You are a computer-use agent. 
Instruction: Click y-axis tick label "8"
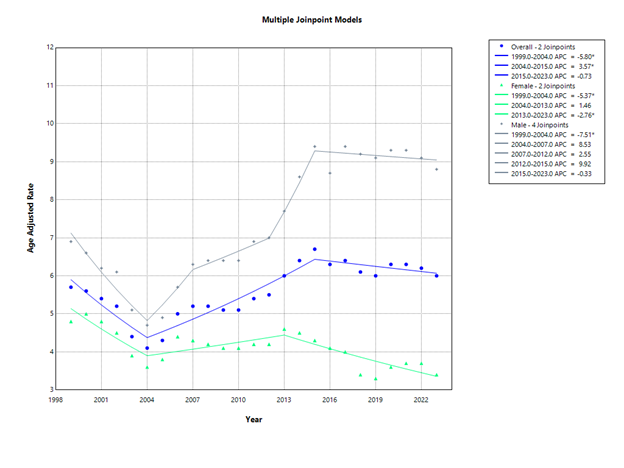[51, 199]
